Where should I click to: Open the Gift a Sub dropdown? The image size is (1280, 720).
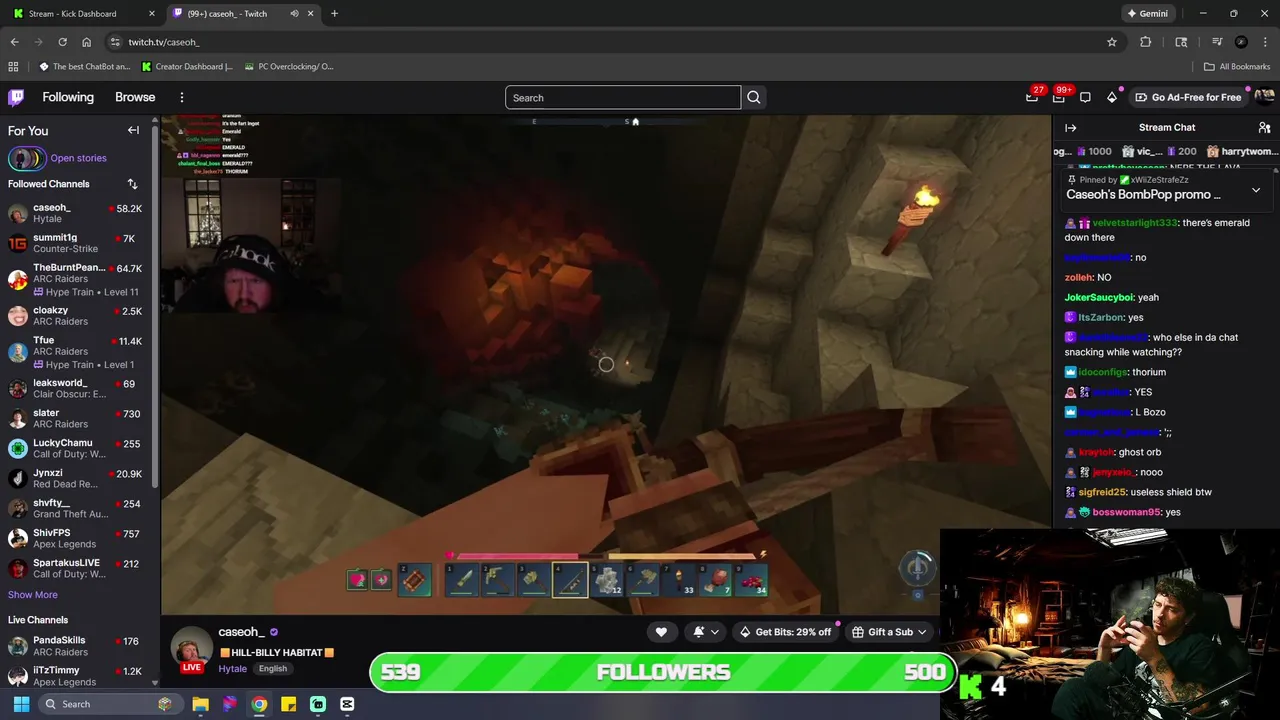coord(889,631)
